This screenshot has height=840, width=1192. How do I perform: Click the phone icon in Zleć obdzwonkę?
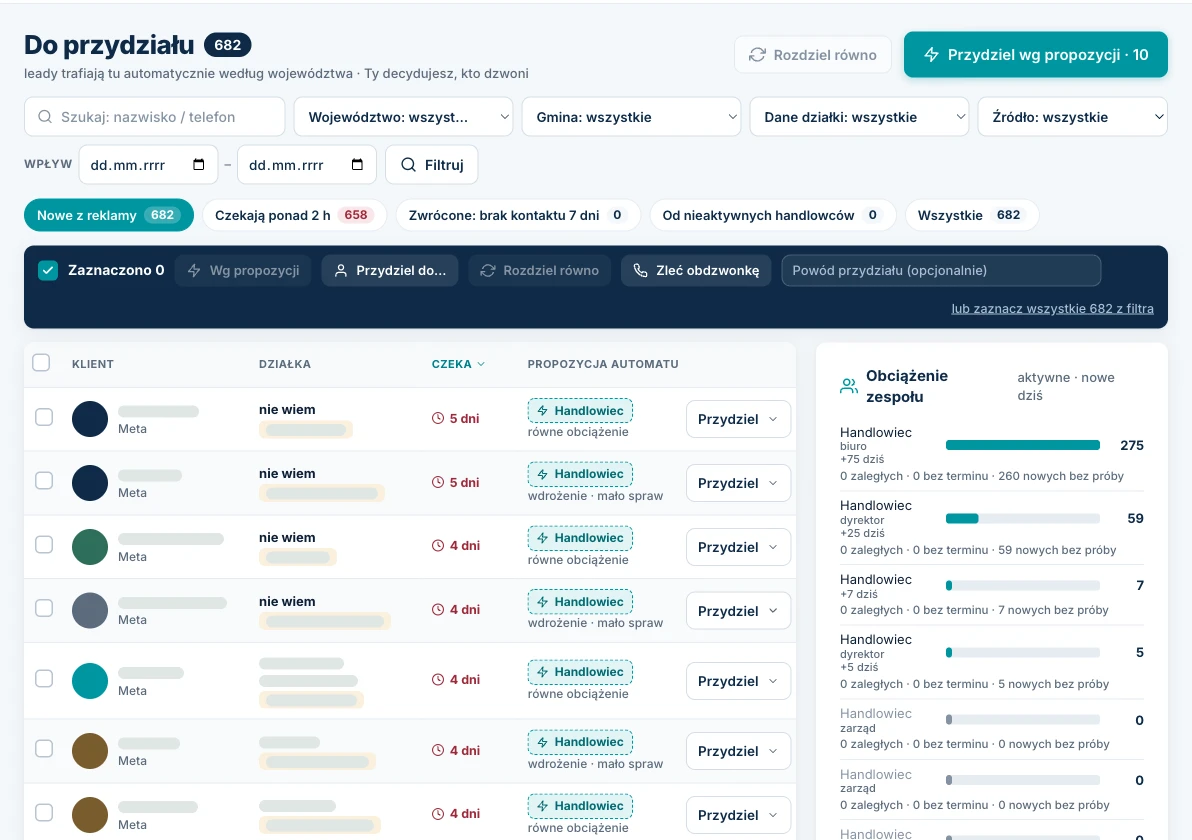tap(641, 271)
